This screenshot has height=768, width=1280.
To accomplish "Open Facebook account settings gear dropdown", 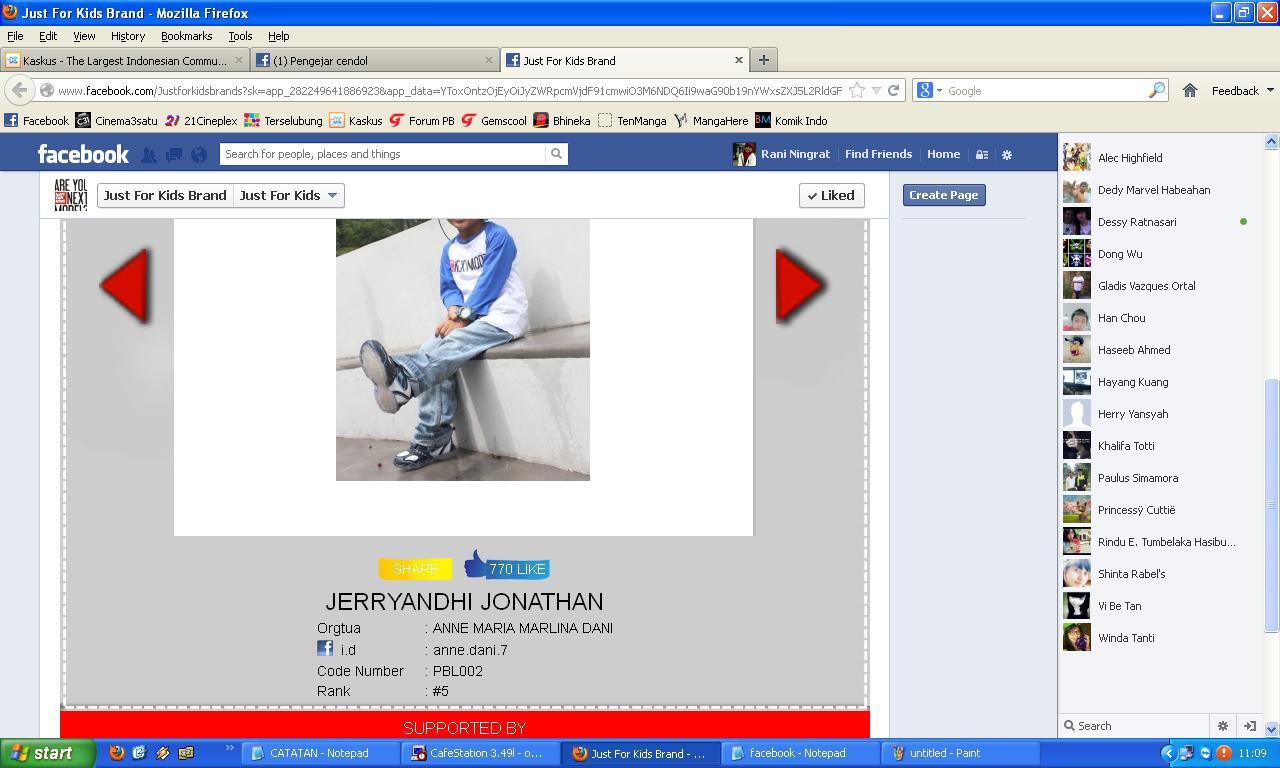I will 1007,155.
